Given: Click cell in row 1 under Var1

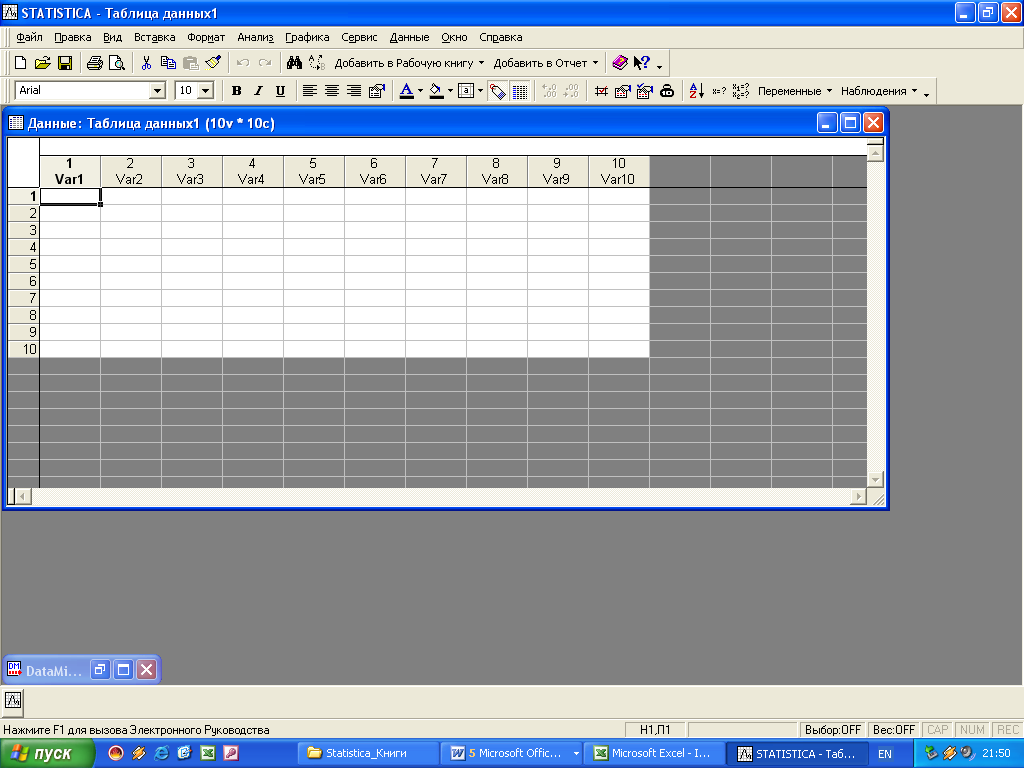Looking at the screenshot, I should (x=70, y=196).
